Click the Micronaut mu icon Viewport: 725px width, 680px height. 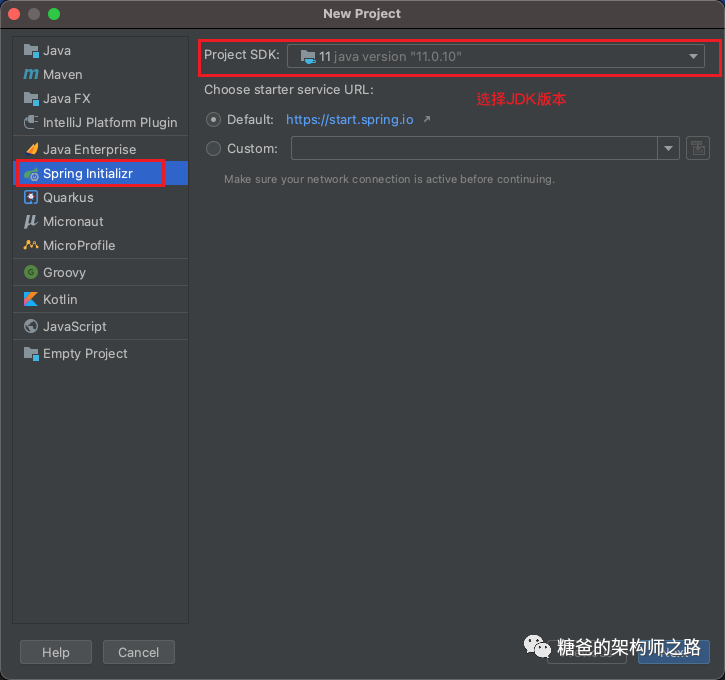click(31, 221)
